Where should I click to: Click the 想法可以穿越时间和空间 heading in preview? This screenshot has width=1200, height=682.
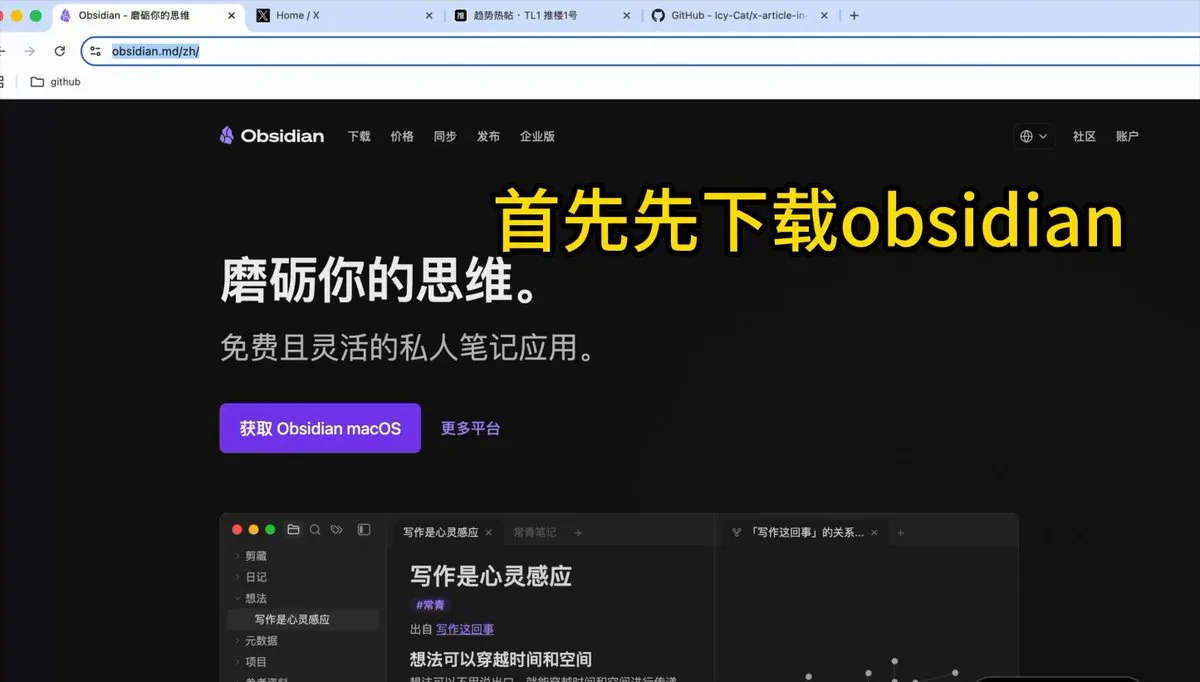point(501,660)
